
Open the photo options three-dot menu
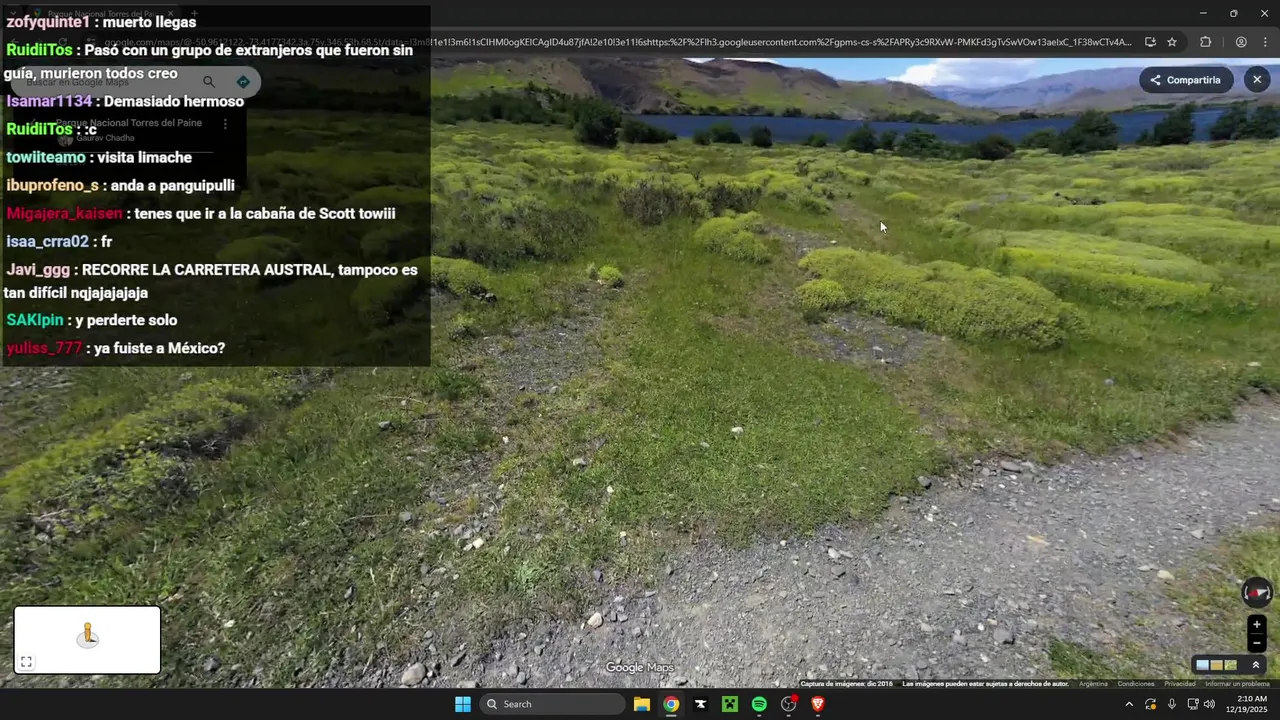pyautogui.click(x=225, y=124)
